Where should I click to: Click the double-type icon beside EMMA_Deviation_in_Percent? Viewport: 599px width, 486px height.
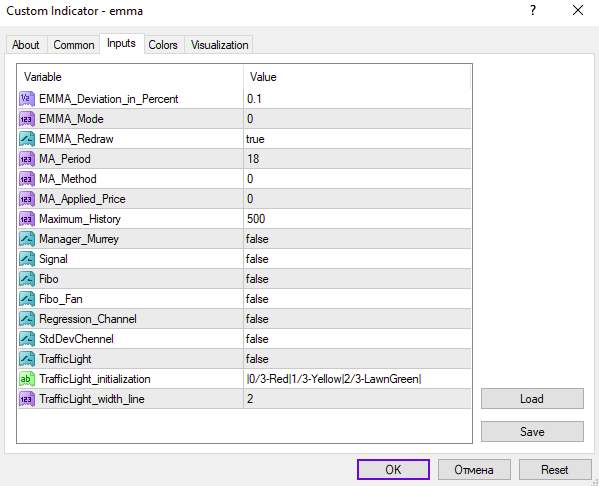(27, 99)
